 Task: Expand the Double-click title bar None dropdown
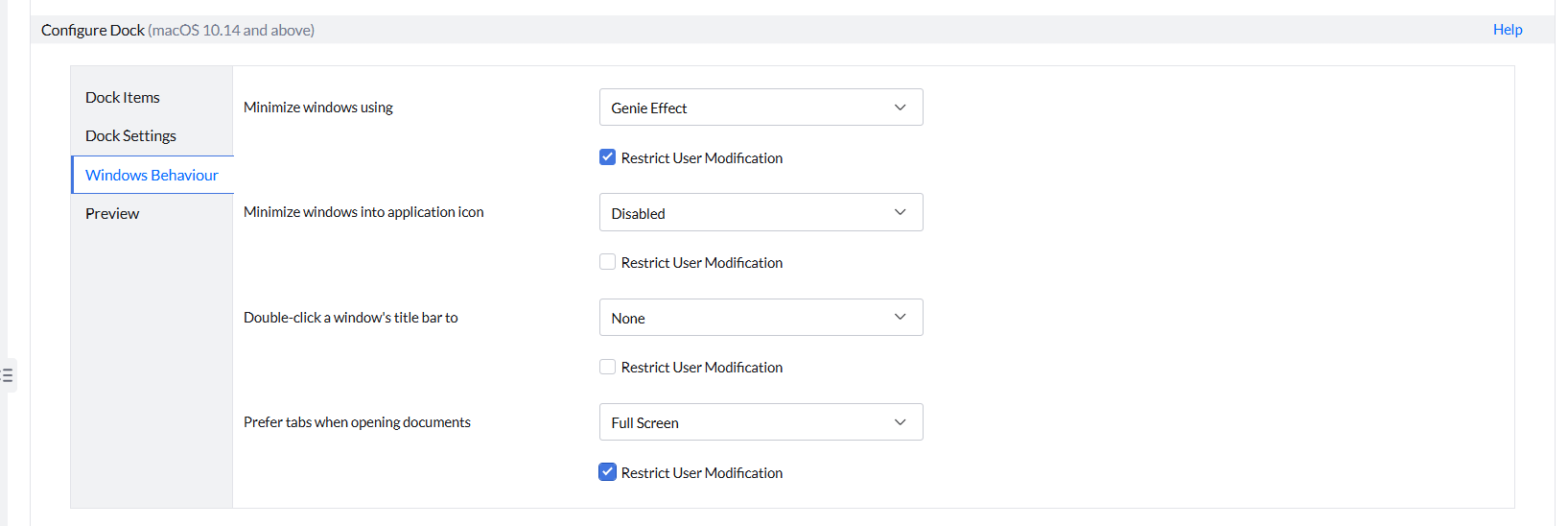point(760,318)
